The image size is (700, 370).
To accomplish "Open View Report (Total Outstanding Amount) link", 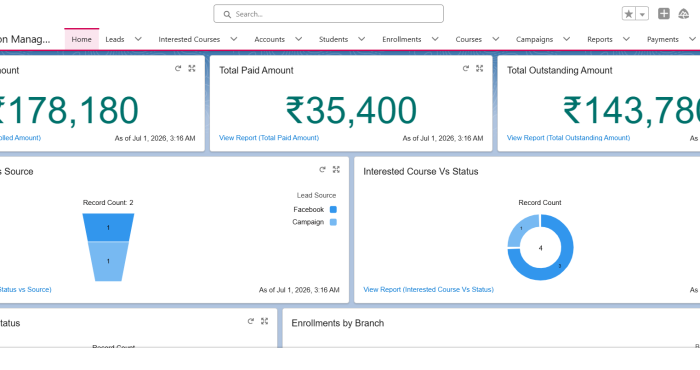I will [x=568, y=138].
